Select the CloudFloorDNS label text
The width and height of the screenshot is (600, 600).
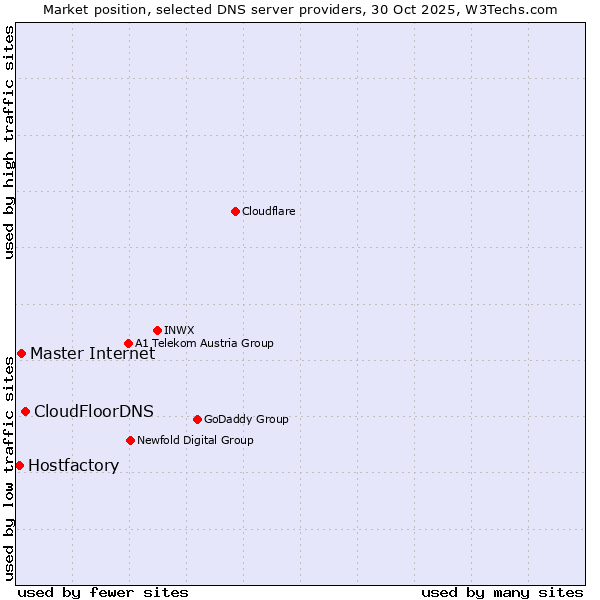pos(94,411)
